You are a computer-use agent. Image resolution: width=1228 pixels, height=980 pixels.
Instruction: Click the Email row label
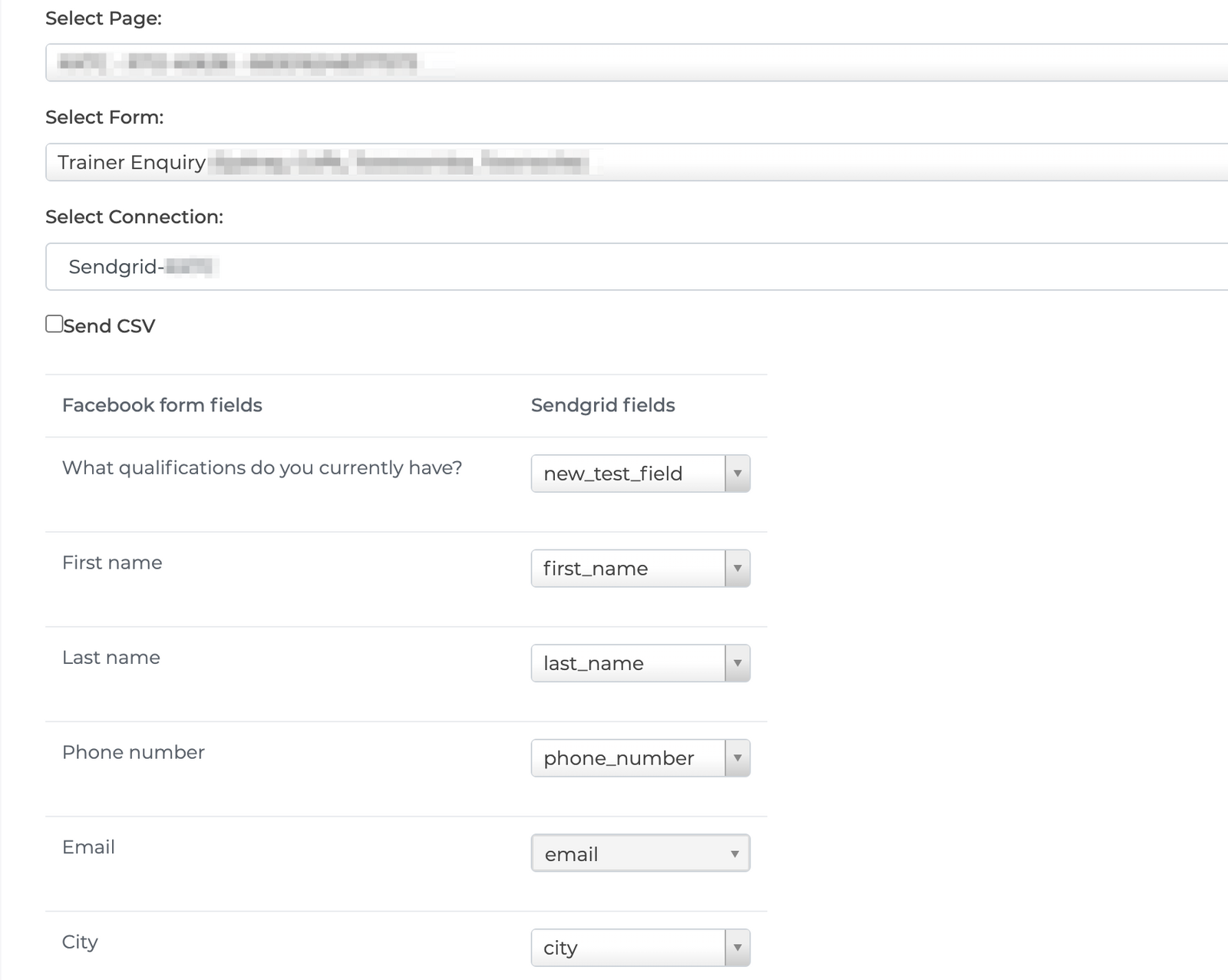[x=88, y=846]
